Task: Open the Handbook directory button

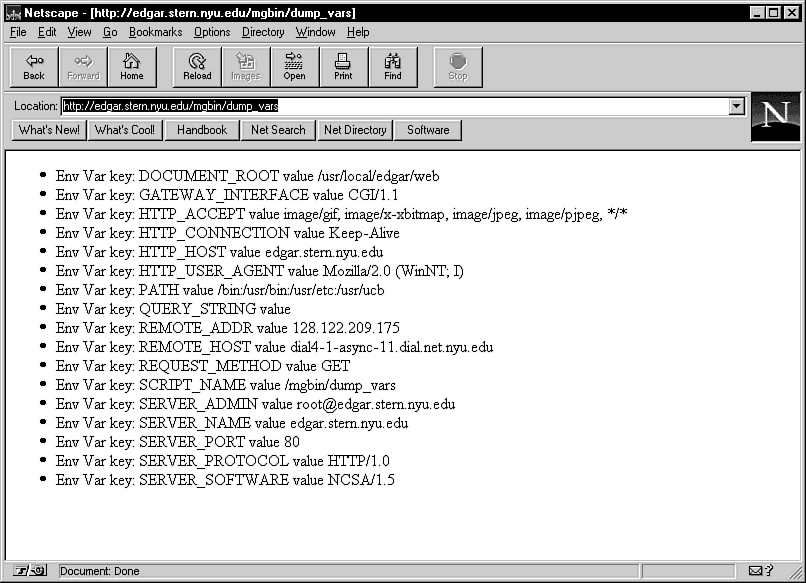Action: pos(202,130)
